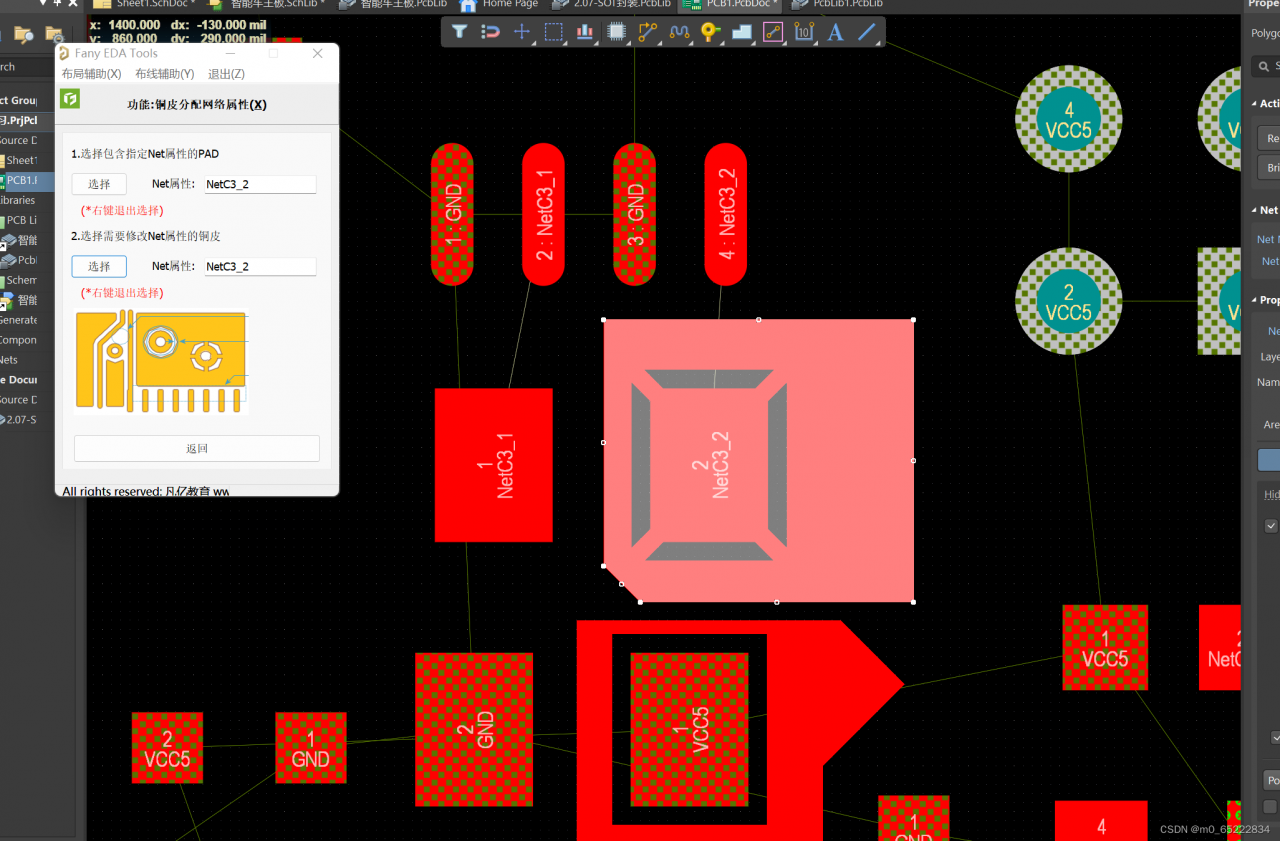Collapse the Actions section in Properties

click(x=1255, y=104)
